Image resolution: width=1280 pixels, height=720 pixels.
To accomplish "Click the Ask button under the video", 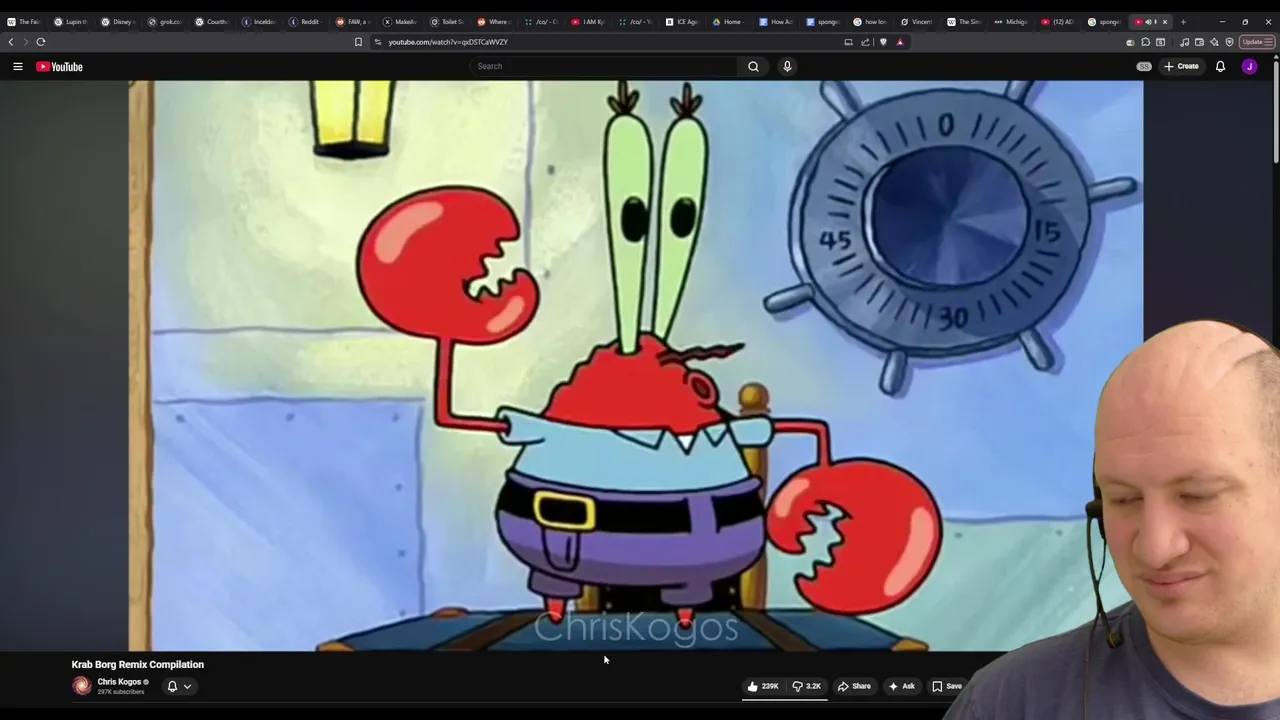I will coord(901,686).
